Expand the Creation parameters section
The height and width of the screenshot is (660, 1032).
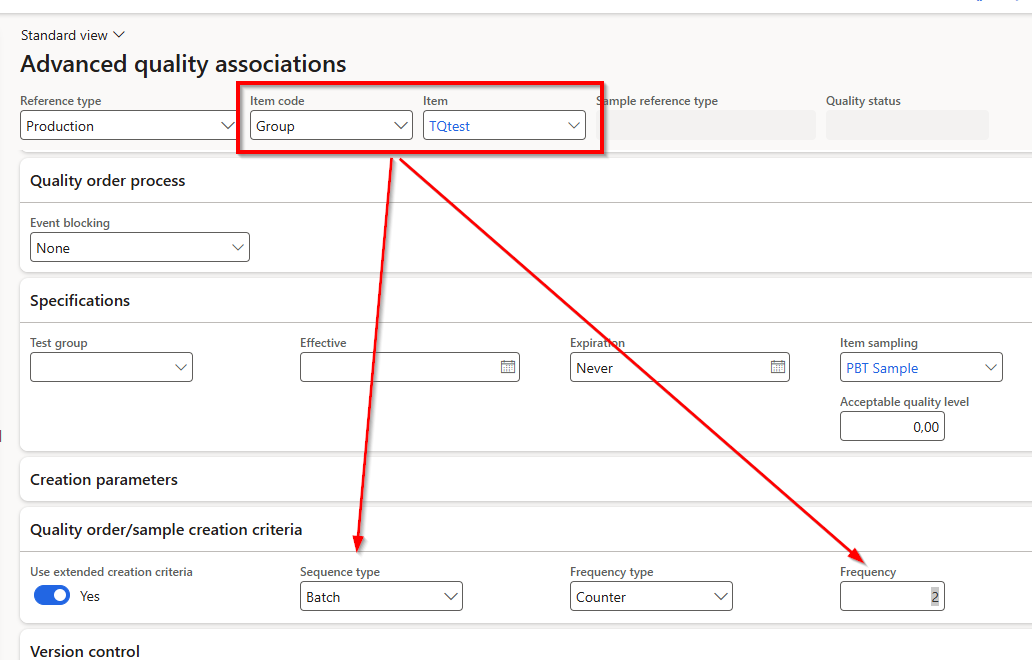(104, 480)
